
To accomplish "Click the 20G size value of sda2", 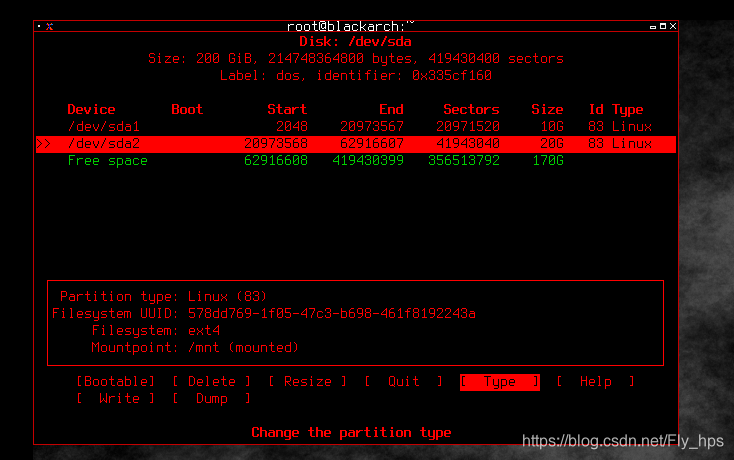I will point(552,144).
